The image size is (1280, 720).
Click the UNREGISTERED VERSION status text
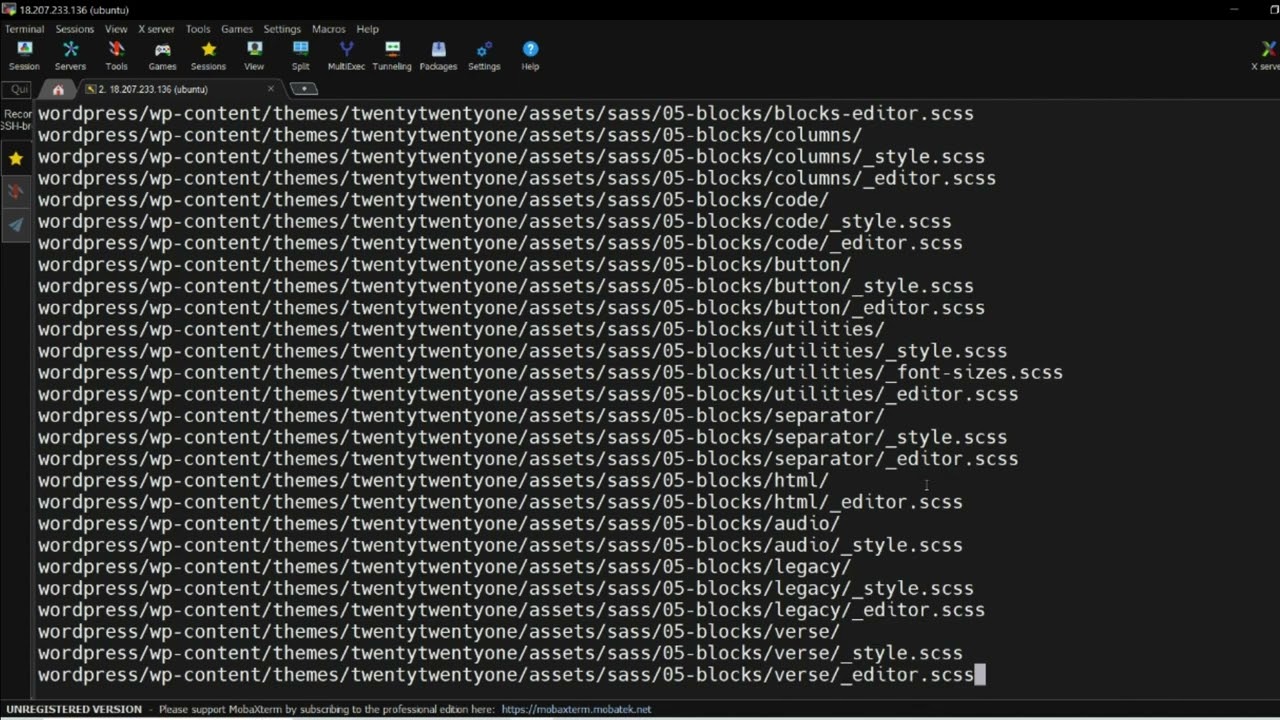click(74, 709)
